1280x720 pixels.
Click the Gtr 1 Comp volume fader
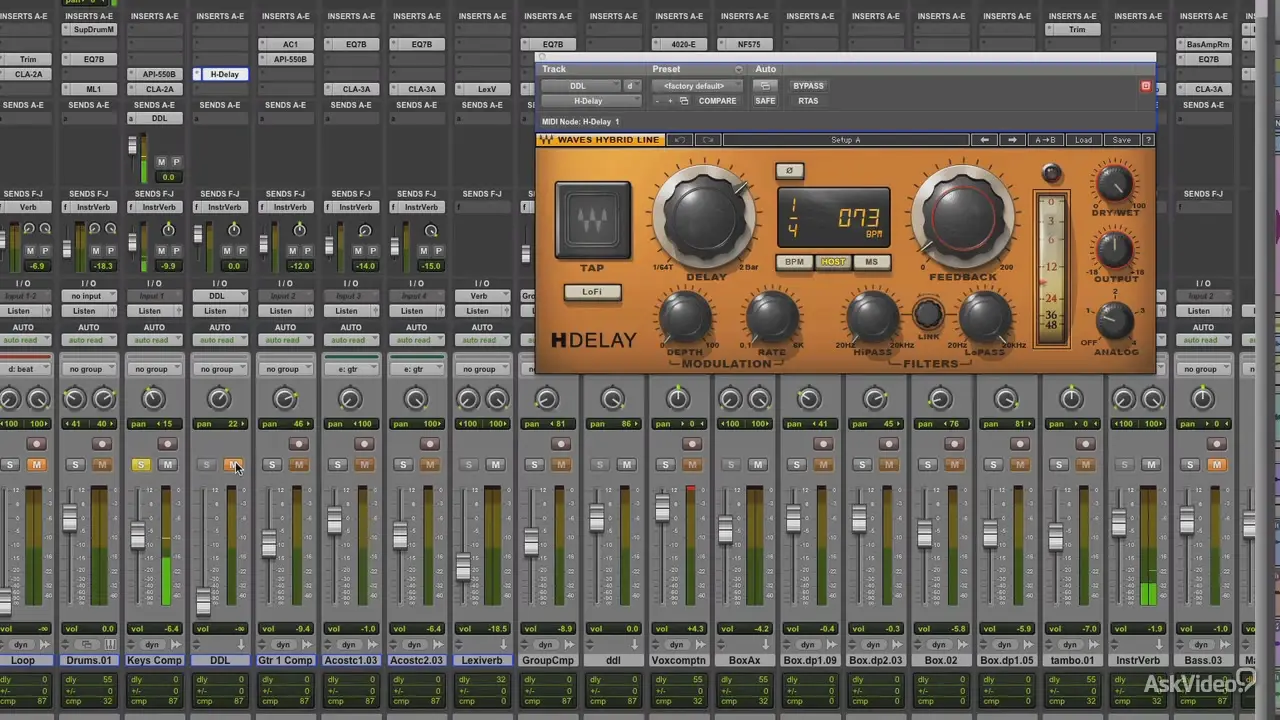(x=268, y=544)
